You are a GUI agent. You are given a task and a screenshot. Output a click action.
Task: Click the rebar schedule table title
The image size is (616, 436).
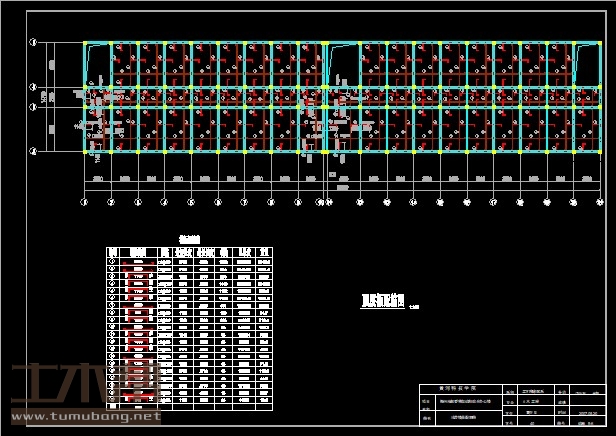[x=189, y=239]
